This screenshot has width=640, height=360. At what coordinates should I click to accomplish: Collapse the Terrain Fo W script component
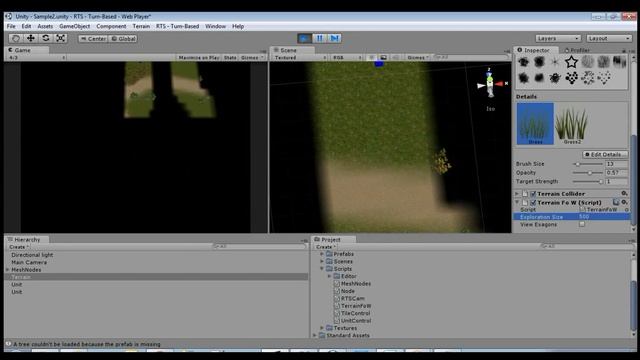[x=517, y=202]
